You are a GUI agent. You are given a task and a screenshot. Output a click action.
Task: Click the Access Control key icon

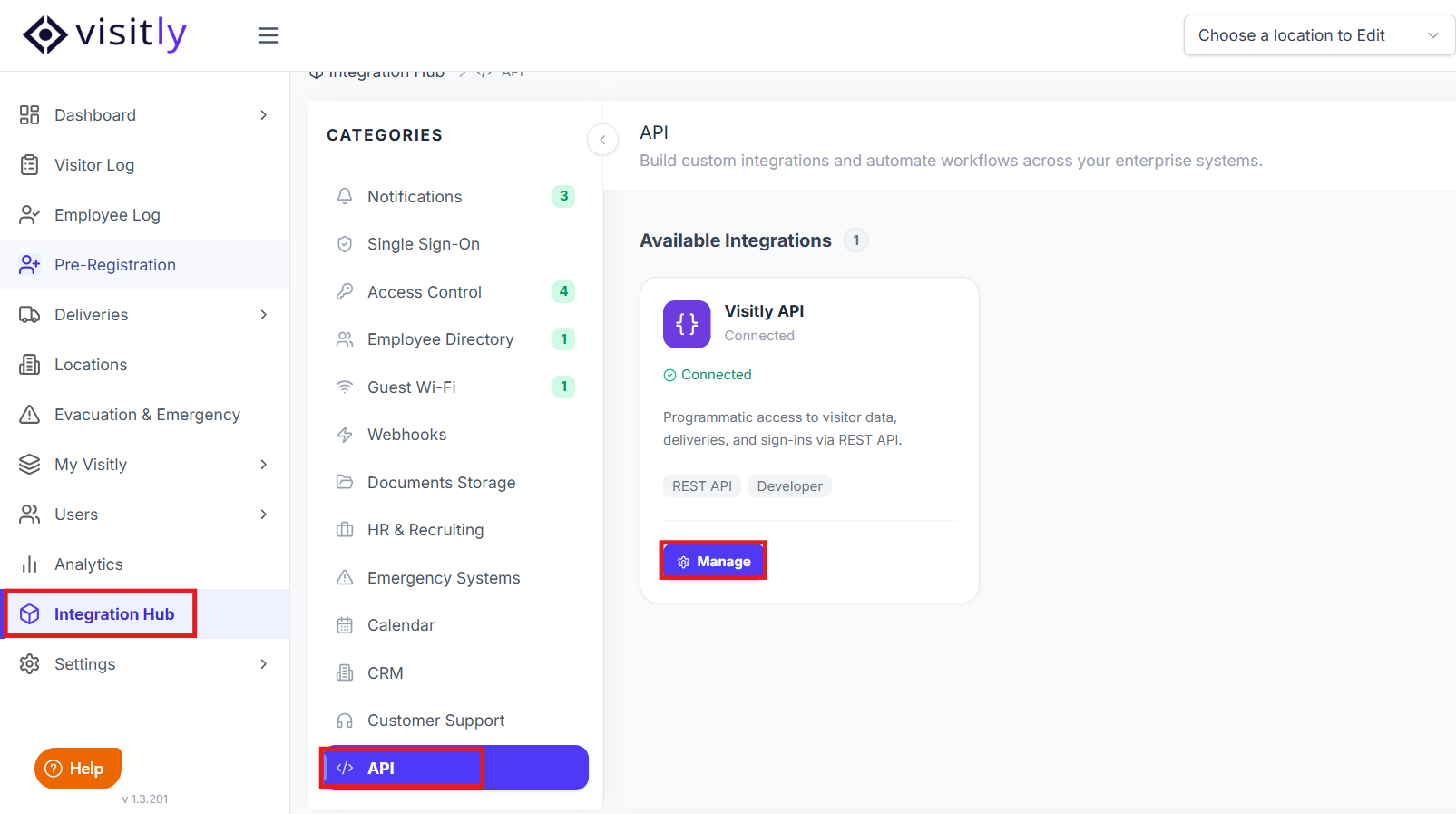tap(345, 291)
